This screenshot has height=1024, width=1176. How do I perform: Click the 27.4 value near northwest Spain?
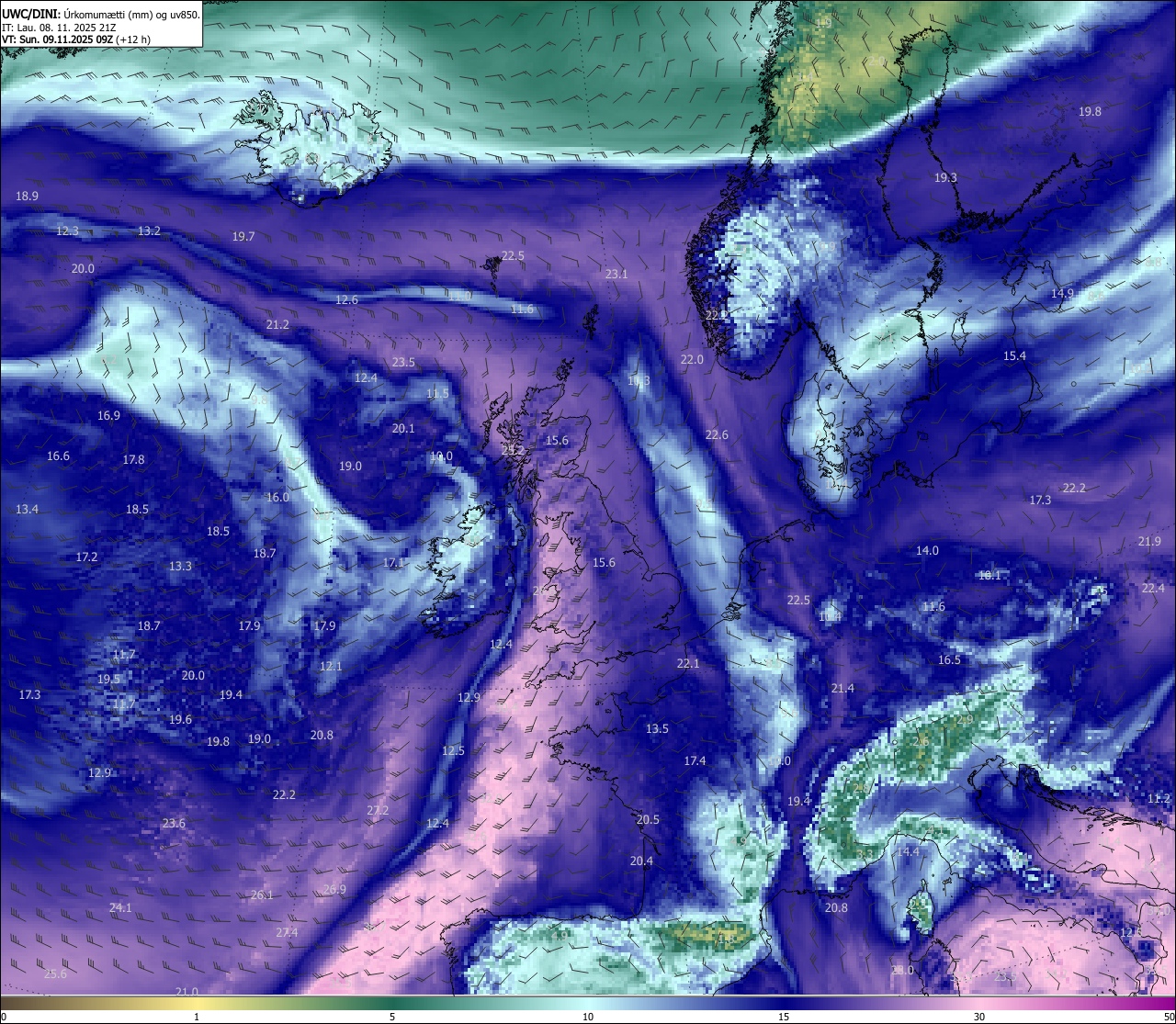(287, 932)
